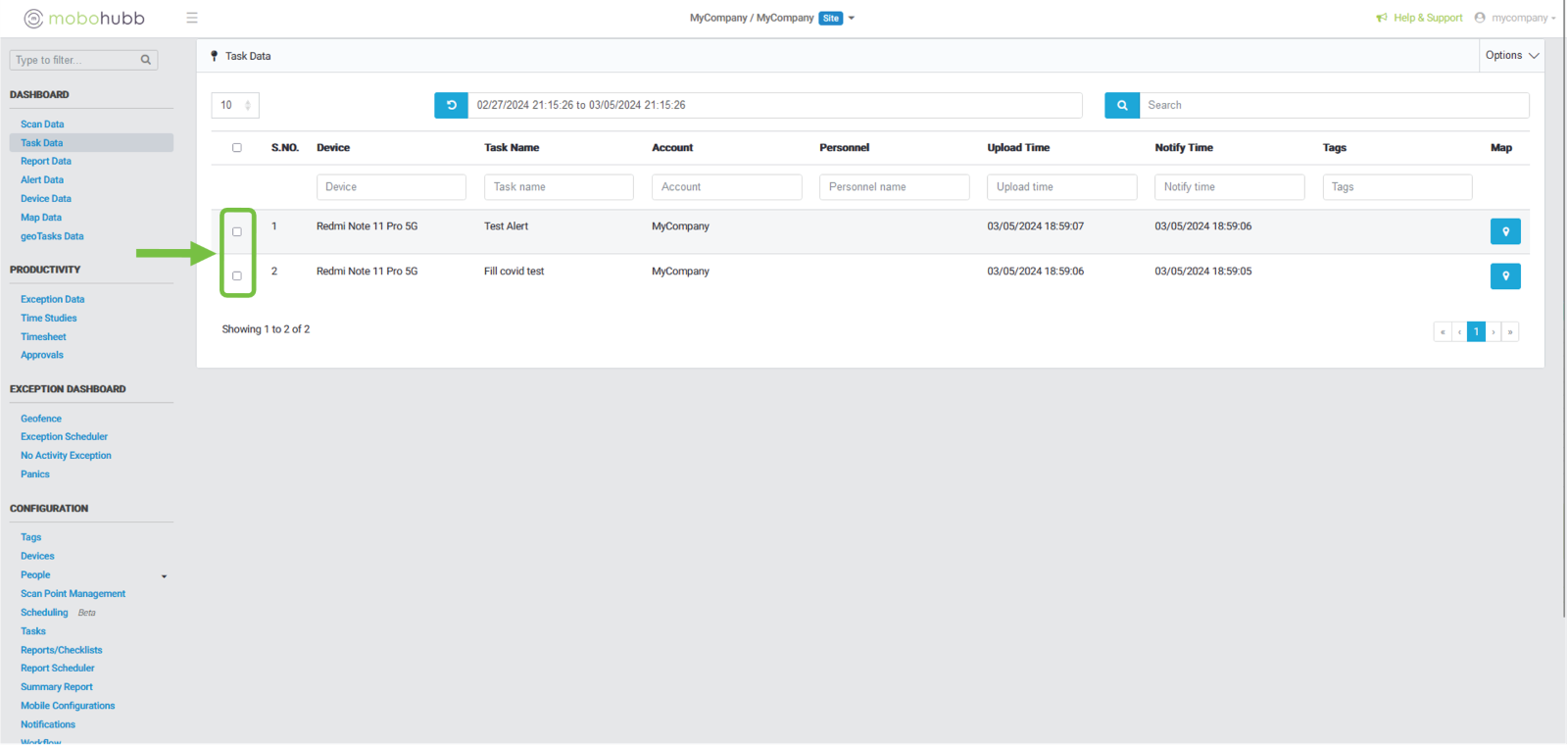
Task: Click the sidebar filter magnifier icon
Action: click(x=146, y=60)
